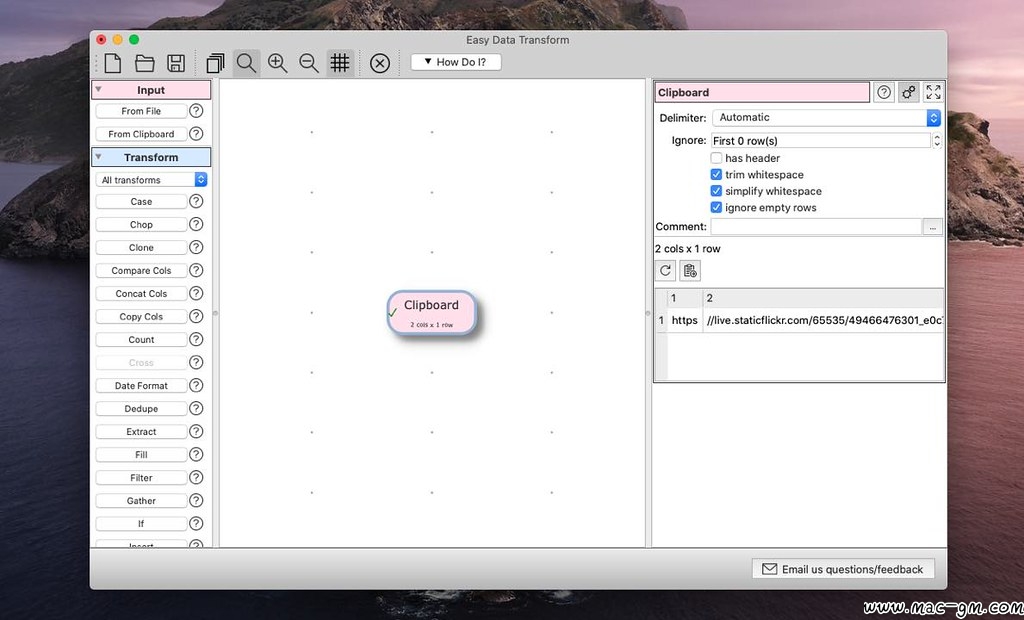Add an If transform
Viewport: 1024px width, 620px height.
pyautogui.click(x=141, y=523)
